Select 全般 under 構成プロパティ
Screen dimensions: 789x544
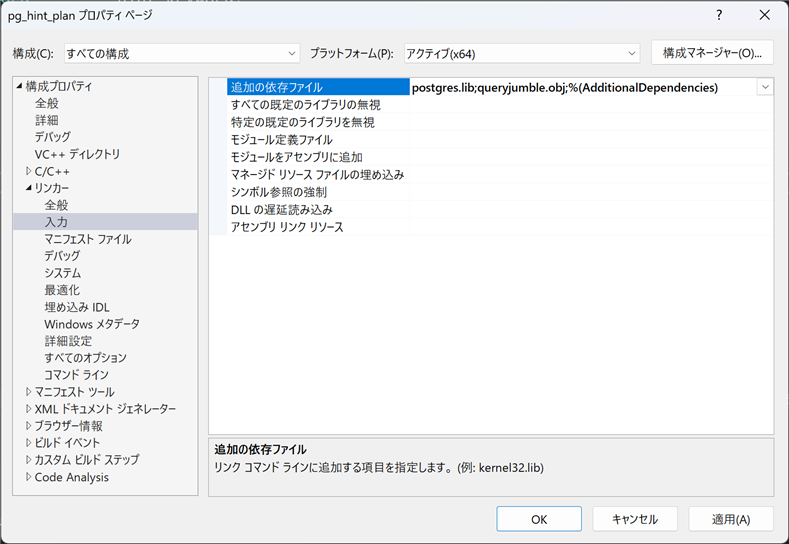47,103
